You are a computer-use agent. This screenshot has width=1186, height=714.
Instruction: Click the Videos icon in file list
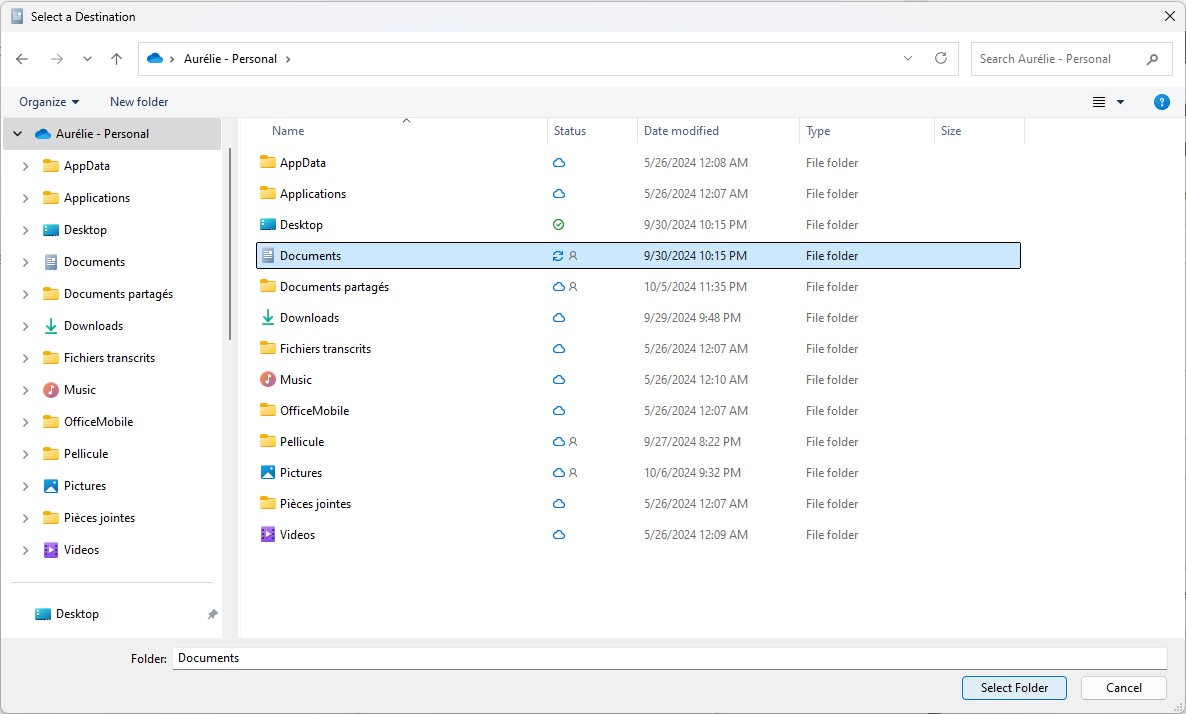tap(267, 535)
